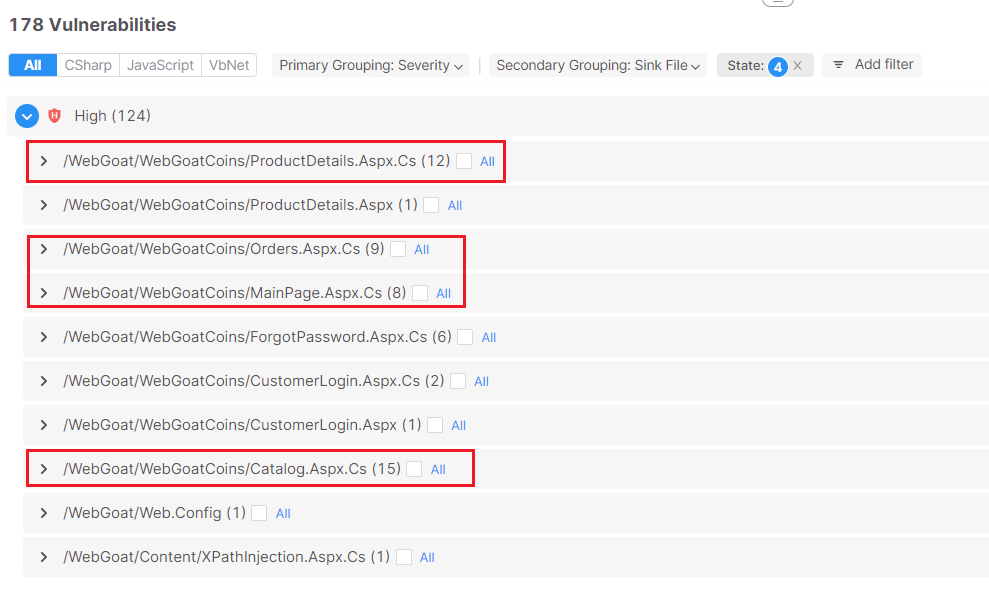The height and width of the screenshot is (591, 989).
Task: Expand Web.Config (1) row
Action: point(44,513)
